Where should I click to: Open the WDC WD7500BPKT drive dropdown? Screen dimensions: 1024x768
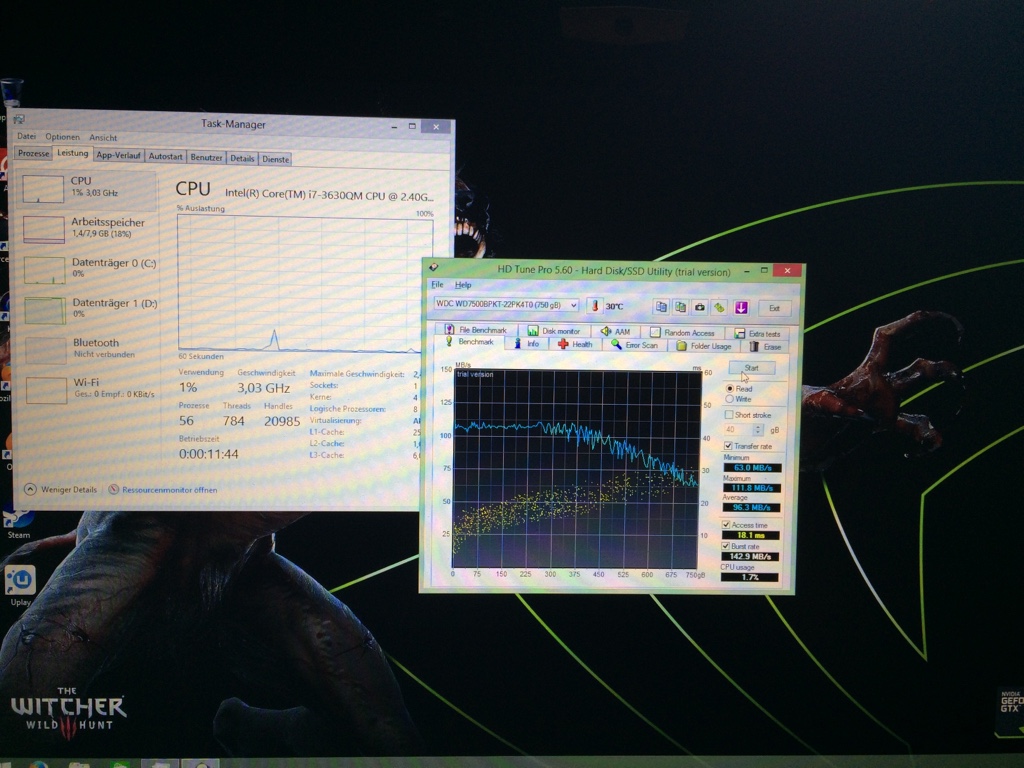pyautogui.click(x=506, y=305)
